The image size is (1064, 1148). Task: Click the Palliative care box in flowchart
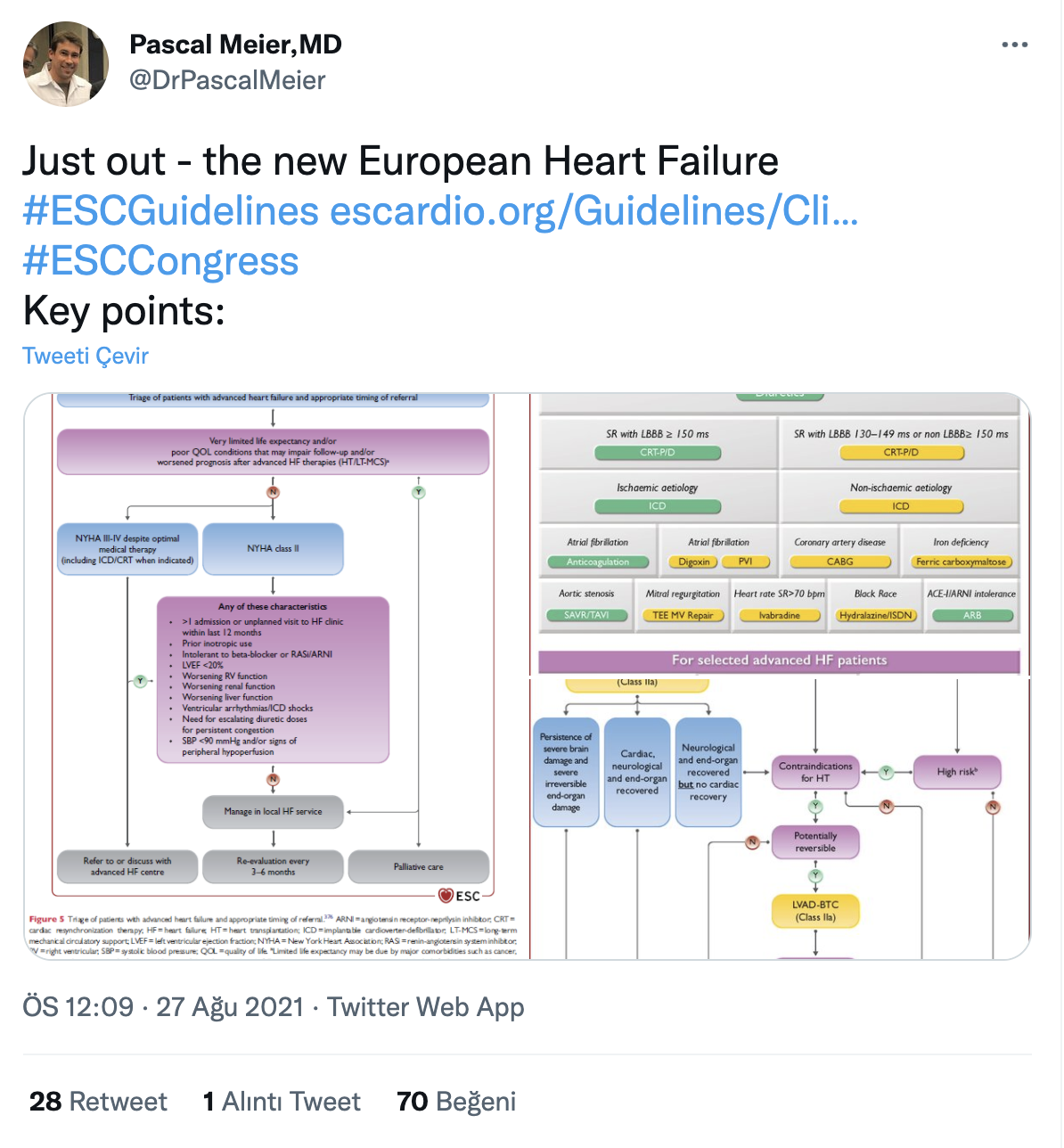click(418, 866)
